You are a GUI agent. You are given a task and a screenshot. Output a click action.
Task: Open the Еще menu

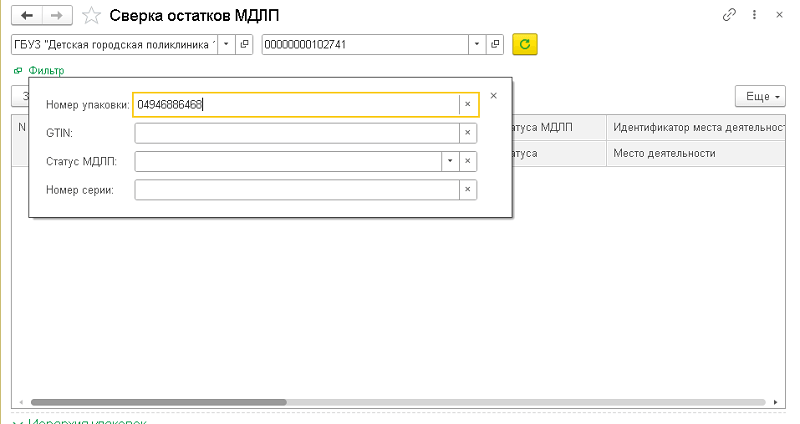(759, 96)
